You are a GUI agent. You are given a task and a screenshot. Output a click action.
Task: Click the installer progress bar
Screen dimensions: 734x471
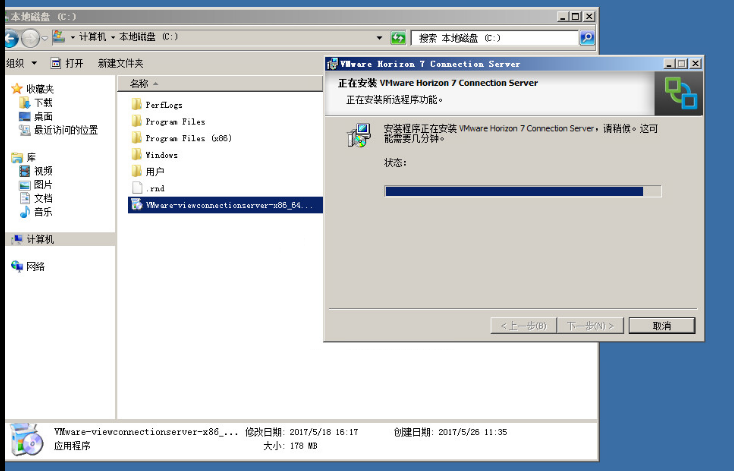point(523,191)
